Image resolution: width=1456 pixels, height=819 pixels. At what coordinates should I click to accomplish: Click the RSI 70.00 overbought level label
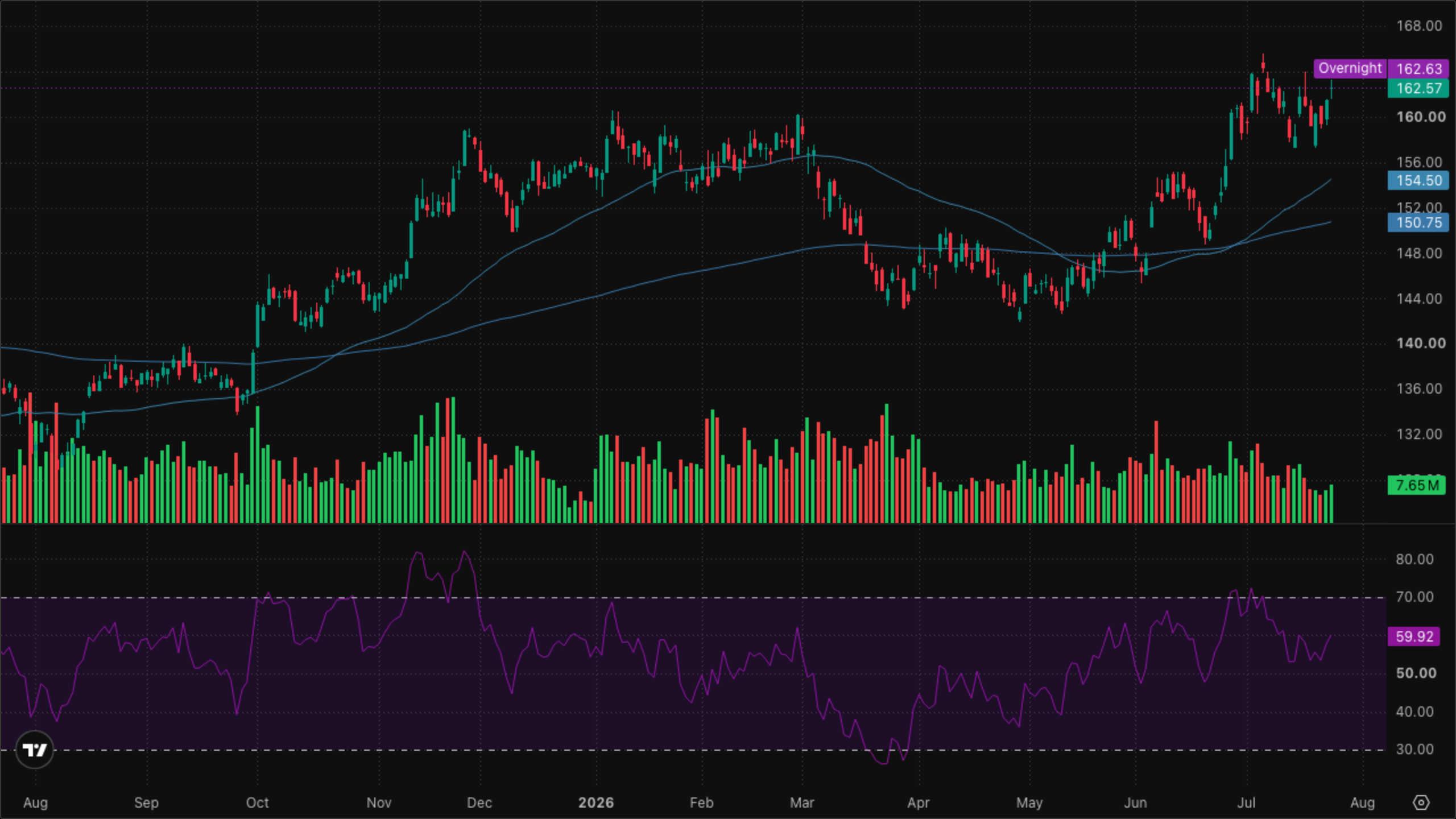[x=1414, y=597]
